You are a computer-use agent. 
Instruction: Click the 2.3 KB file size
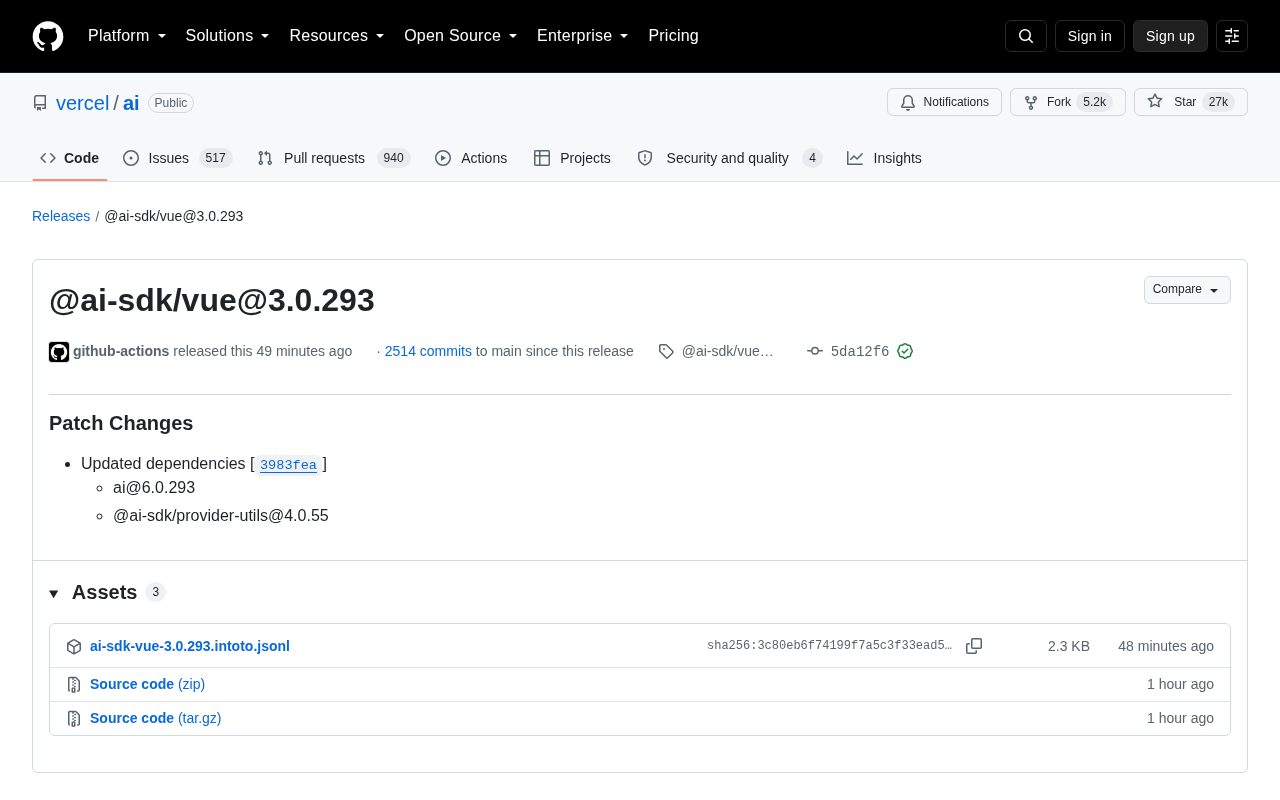click(x=1069, y=646)
